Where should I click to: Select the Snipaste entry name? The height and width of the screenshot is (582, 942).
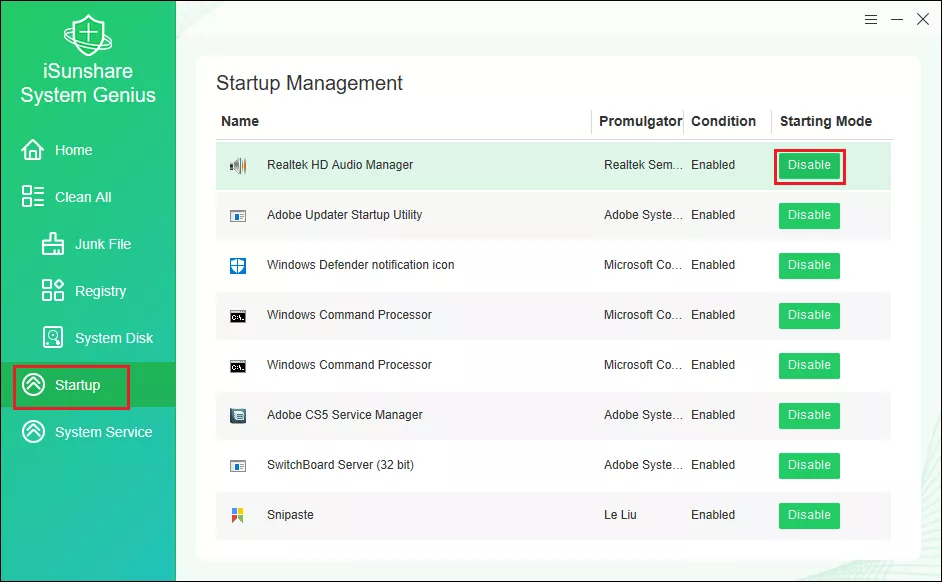point(290,515)
